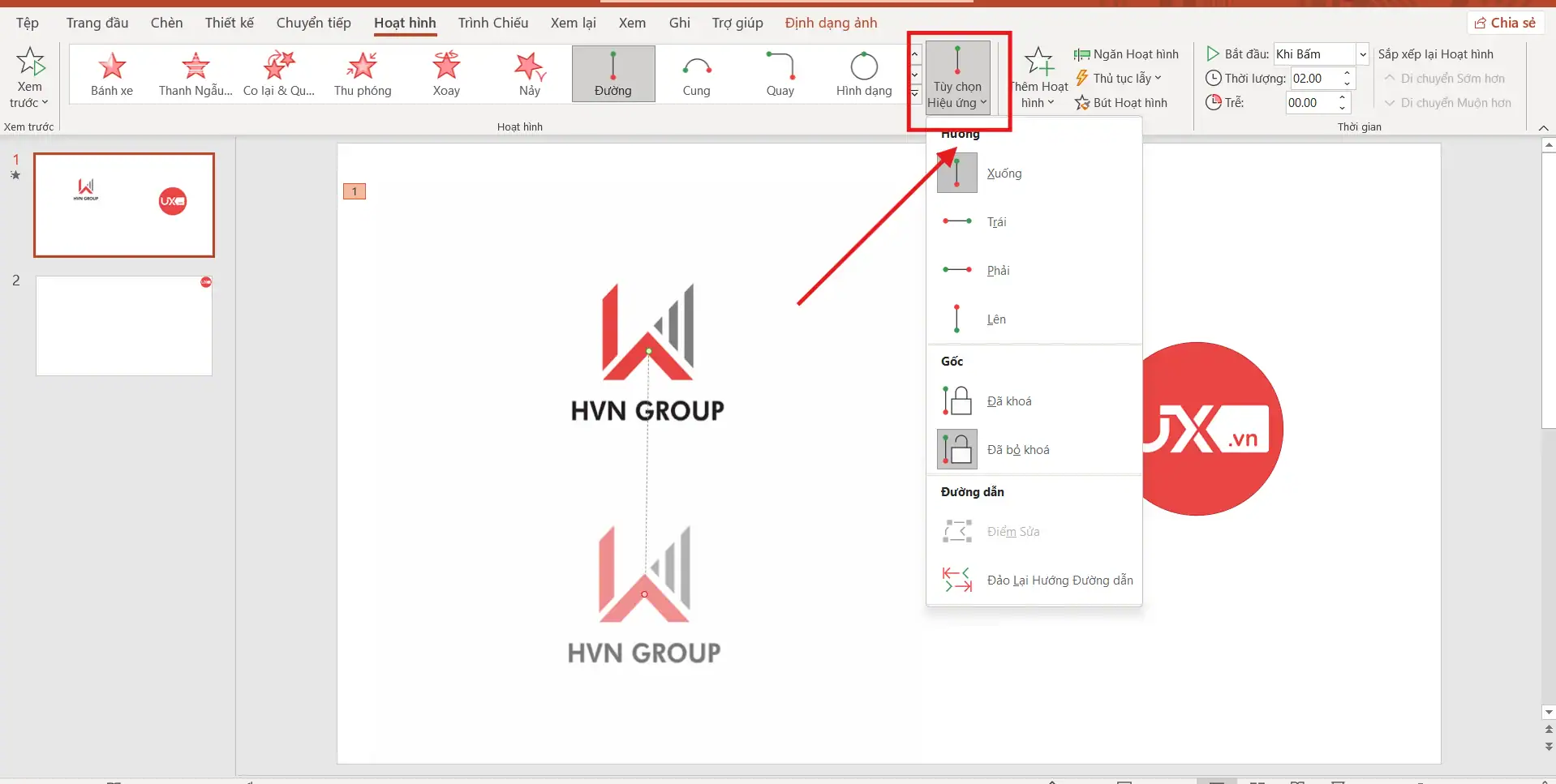Switch to the Định dạng ảnh tab
Screen dimensions: 1556x784
[832, 23]
